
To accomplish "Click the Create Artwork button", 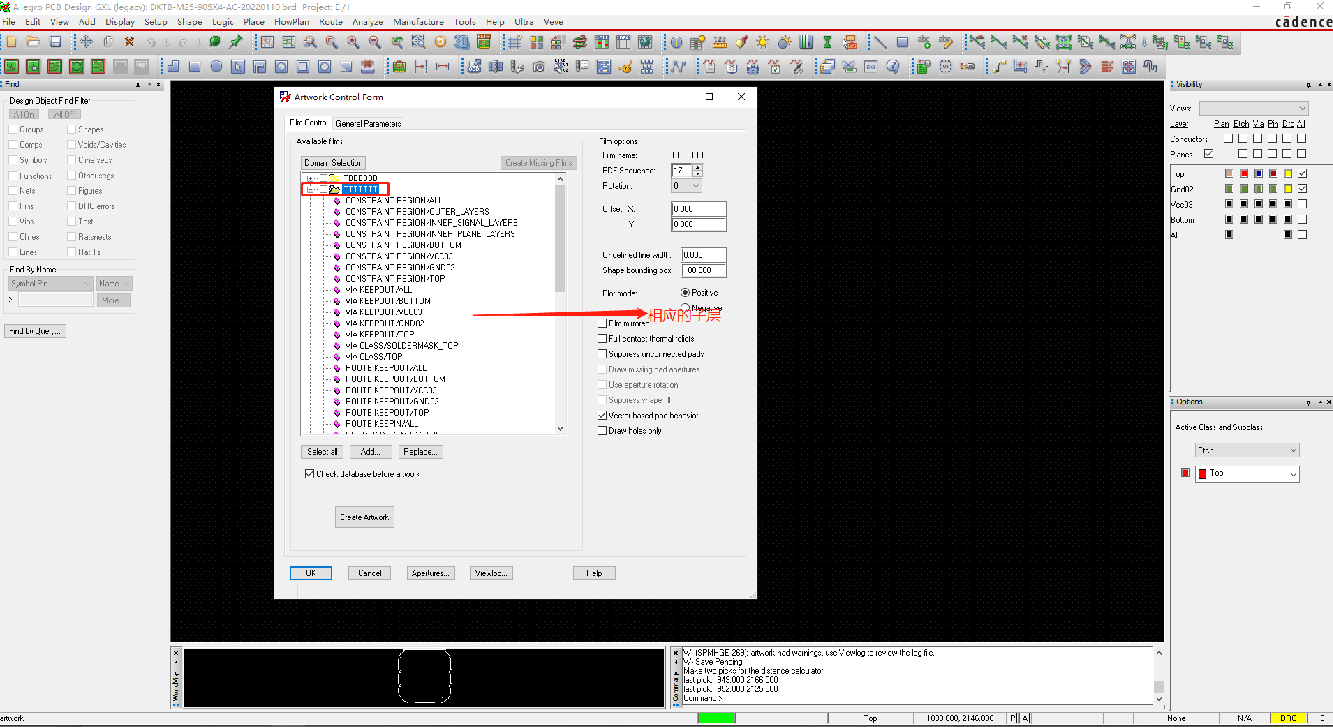I will (x=364, y=517).
